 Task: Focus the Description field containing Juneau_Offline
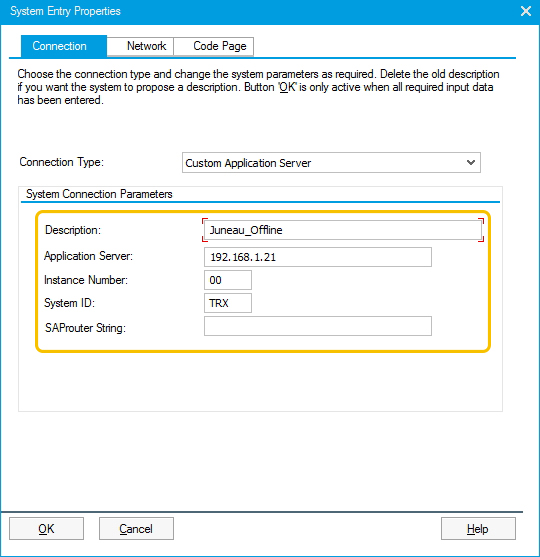coord(343,230)
